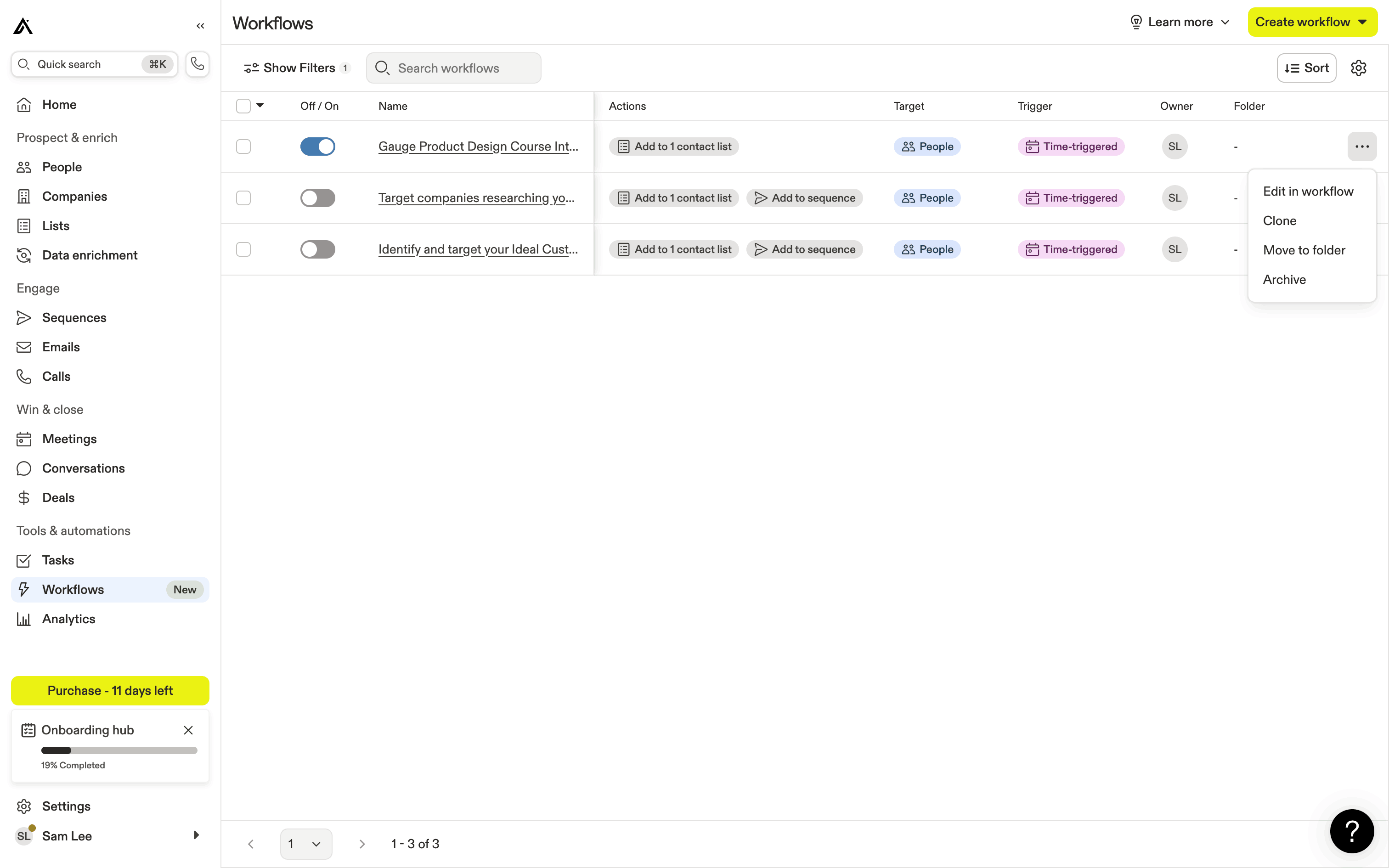Screen dimensions: 1389x868
Task: Turn off Gauge Product Design Course workflow
Action: click(x=317, y=147)
